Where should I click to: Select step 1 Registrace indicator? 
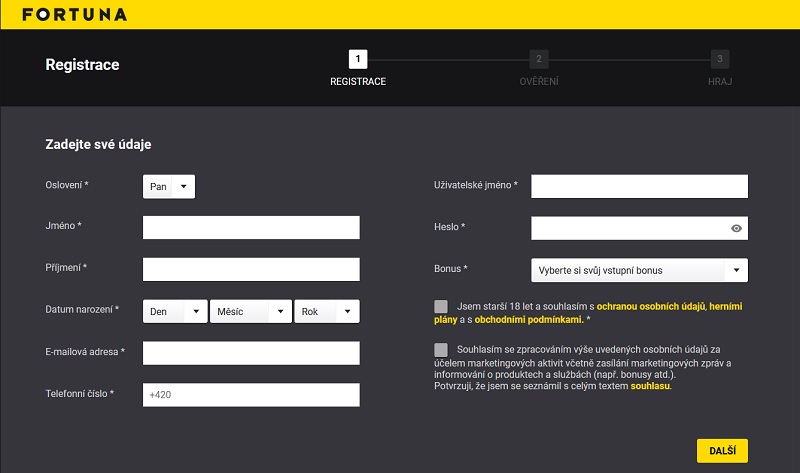click(357, 59)
